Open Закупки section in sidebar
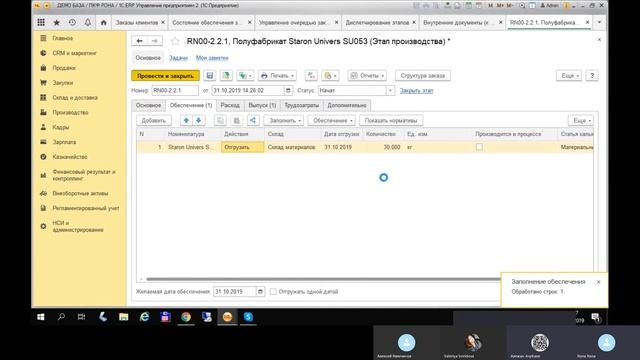Image resolution: width=640 pixels, height=360 pixels. click(x=62, y=82)
